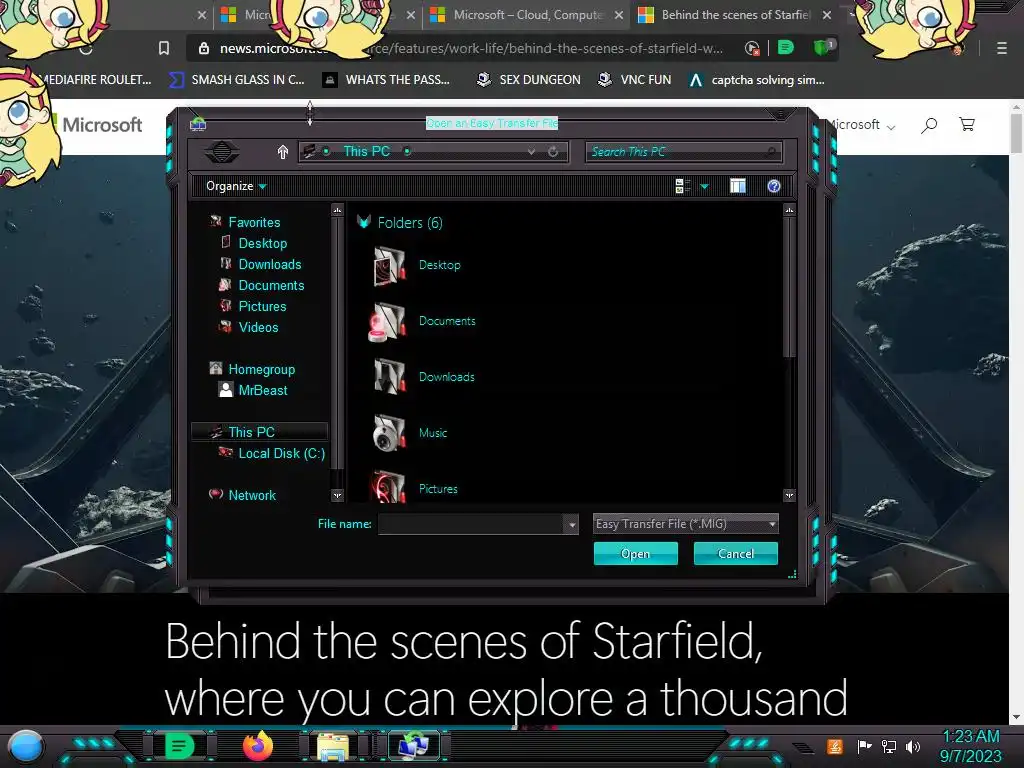Select Homegroup in navigation pane
Screen dimensions: 1024x768
pos(261,370)
